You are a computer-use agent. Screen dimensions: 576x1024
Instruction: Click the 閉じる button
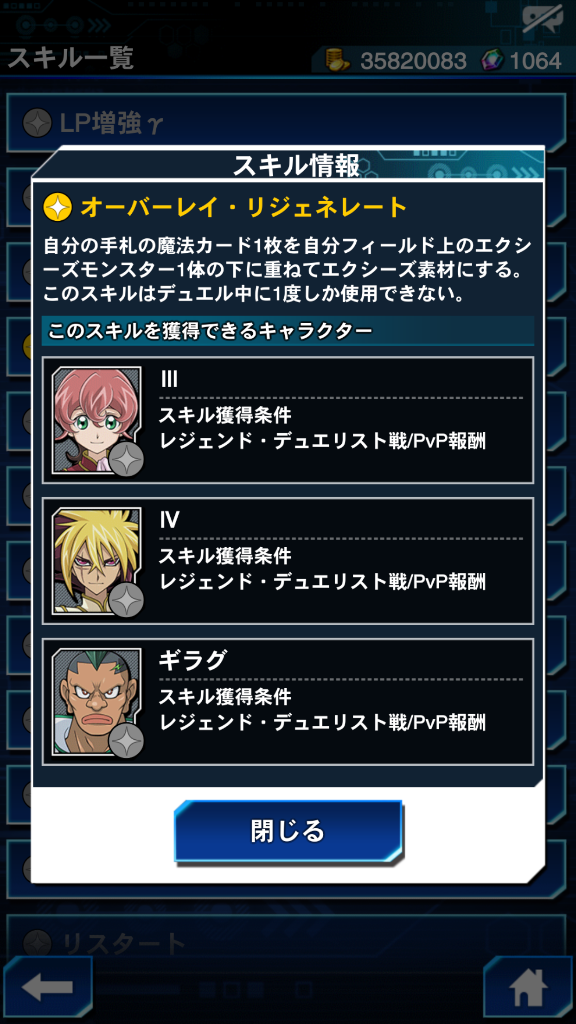click(x=288, y=831)
